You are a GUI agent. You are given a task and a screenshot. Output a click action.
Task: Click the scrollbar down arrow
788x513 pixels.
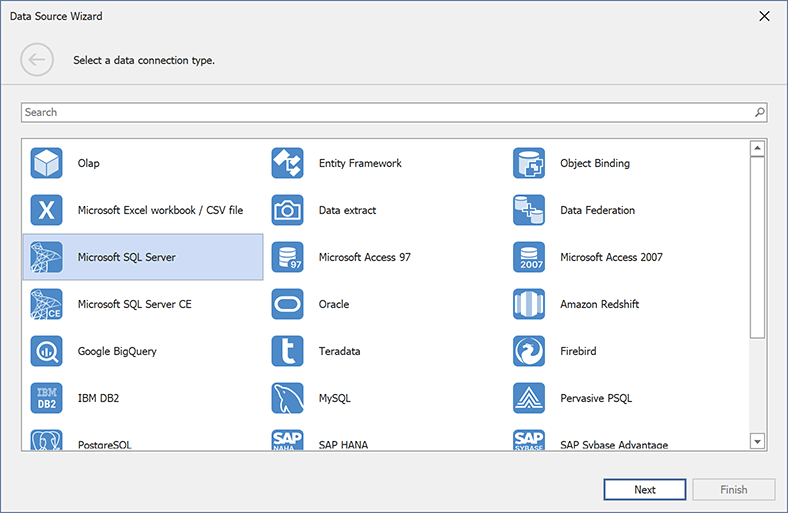point(757,441)
